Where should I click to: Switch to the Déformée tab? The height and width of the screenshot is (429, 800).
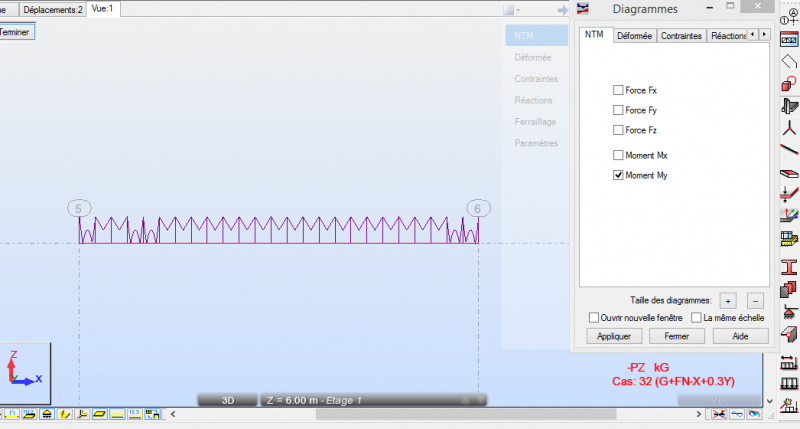click(634, 36)
